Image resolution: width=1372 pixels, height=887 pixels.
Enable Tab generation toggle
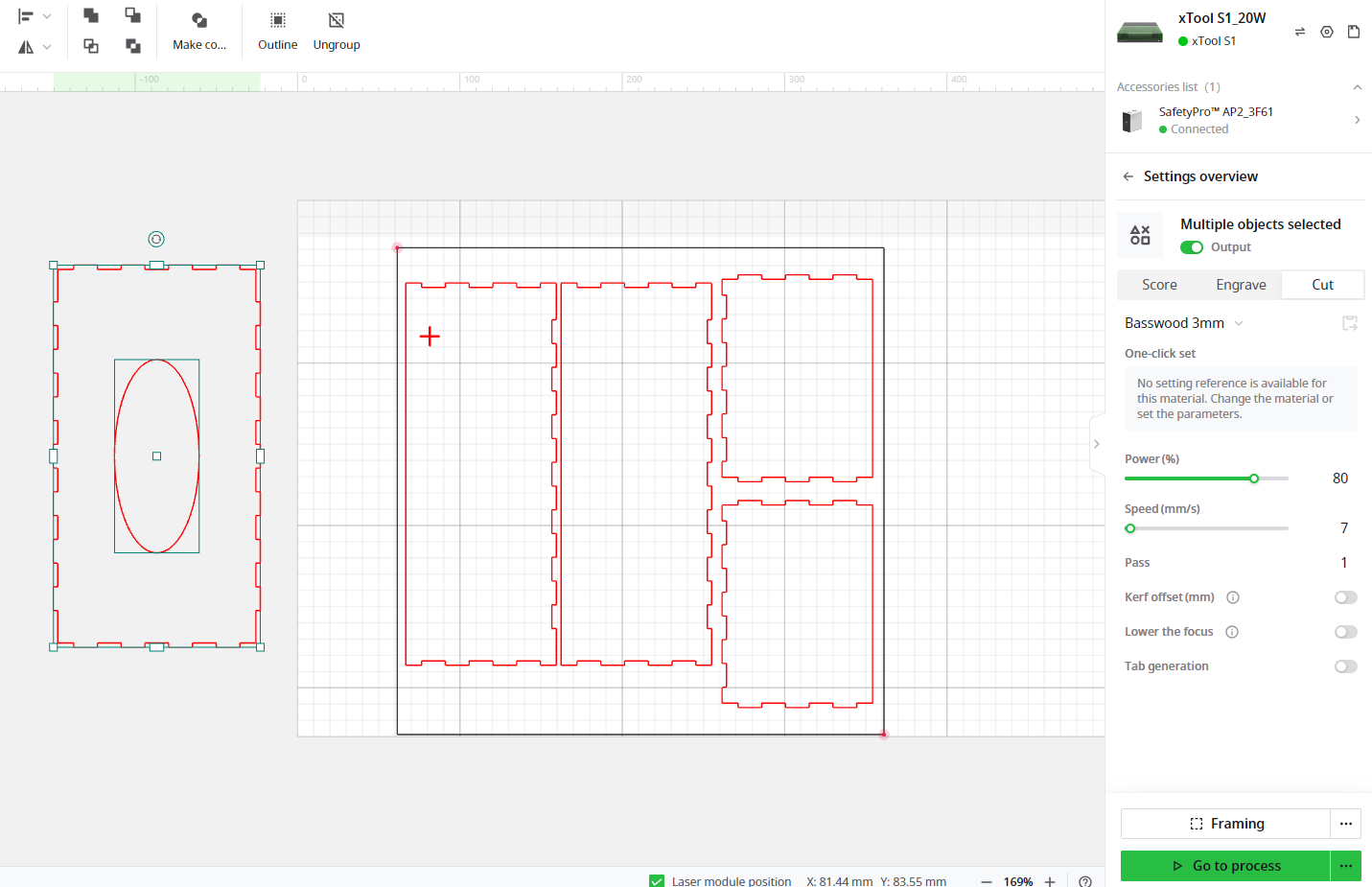click(x=1346, y=666)
